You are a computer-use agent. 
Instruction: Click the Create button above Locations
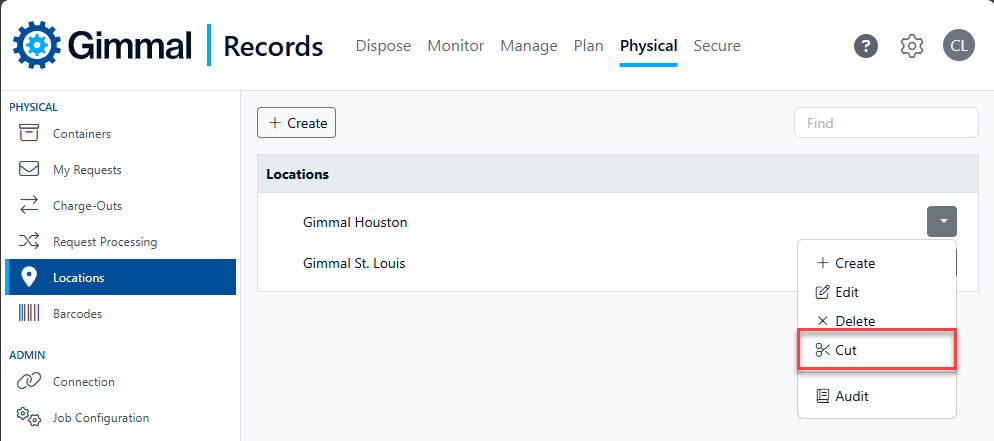(296, 123)
